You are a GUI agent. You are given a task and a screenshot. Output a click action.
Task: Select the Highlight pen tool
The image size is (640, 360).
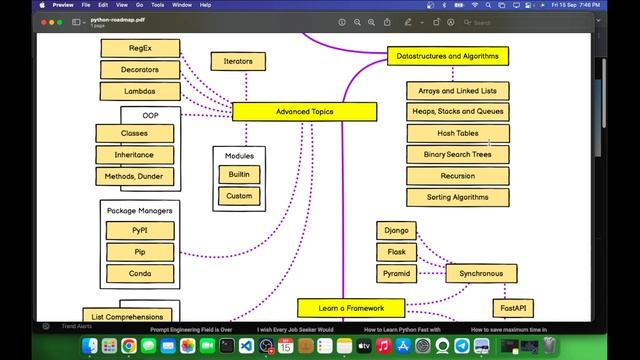point(408,22)
